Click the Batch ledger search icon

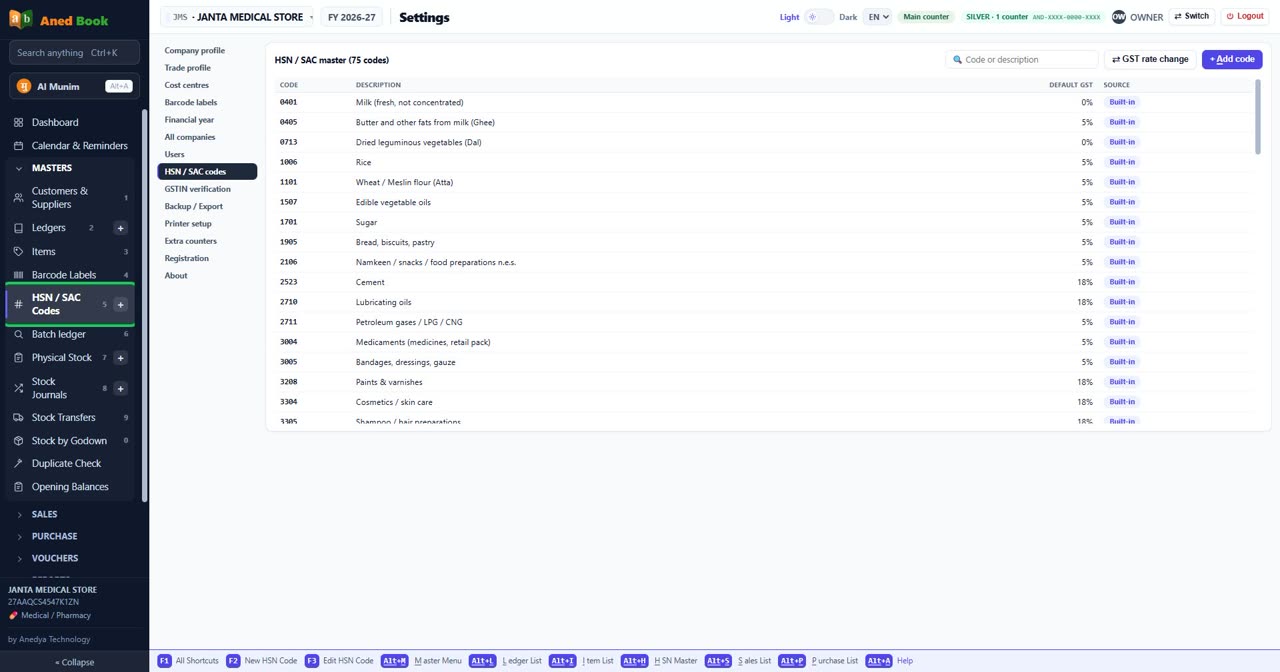pyautogui.click(x=18, y=334)
